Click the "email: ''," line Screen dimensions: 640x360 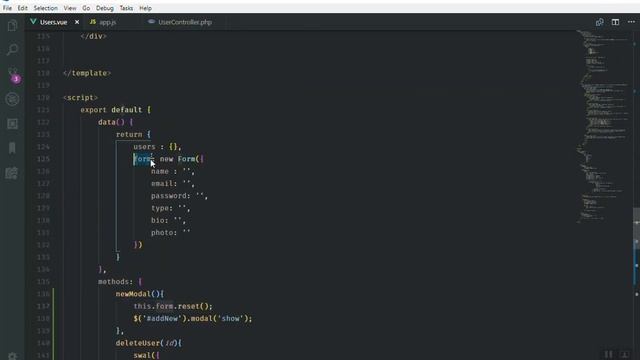[173, 183]
